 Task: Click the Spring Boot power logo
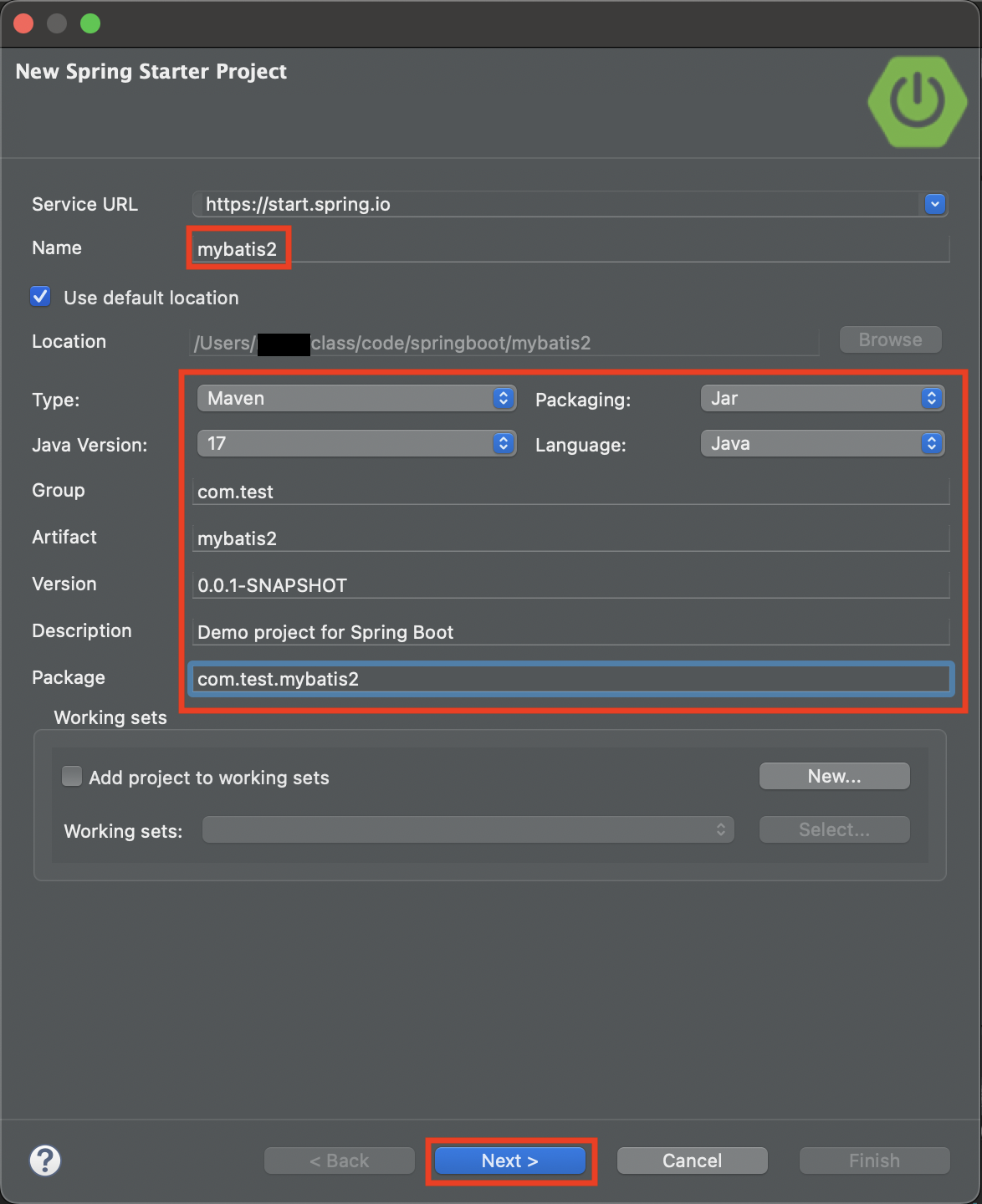(918, 101)
